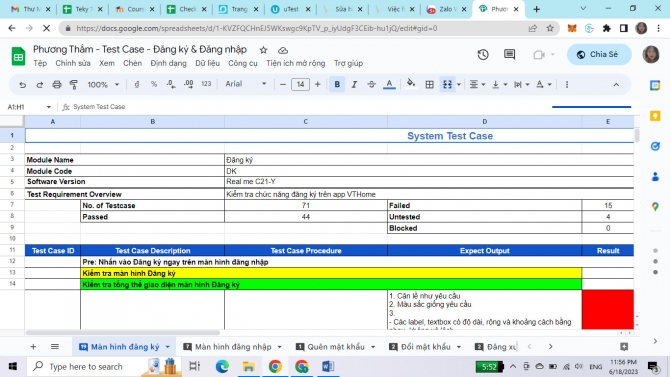The width and height of the screenshot is (670, 377).
Task: Open horizontal align dropdown
Action: (x=477, y=85)
